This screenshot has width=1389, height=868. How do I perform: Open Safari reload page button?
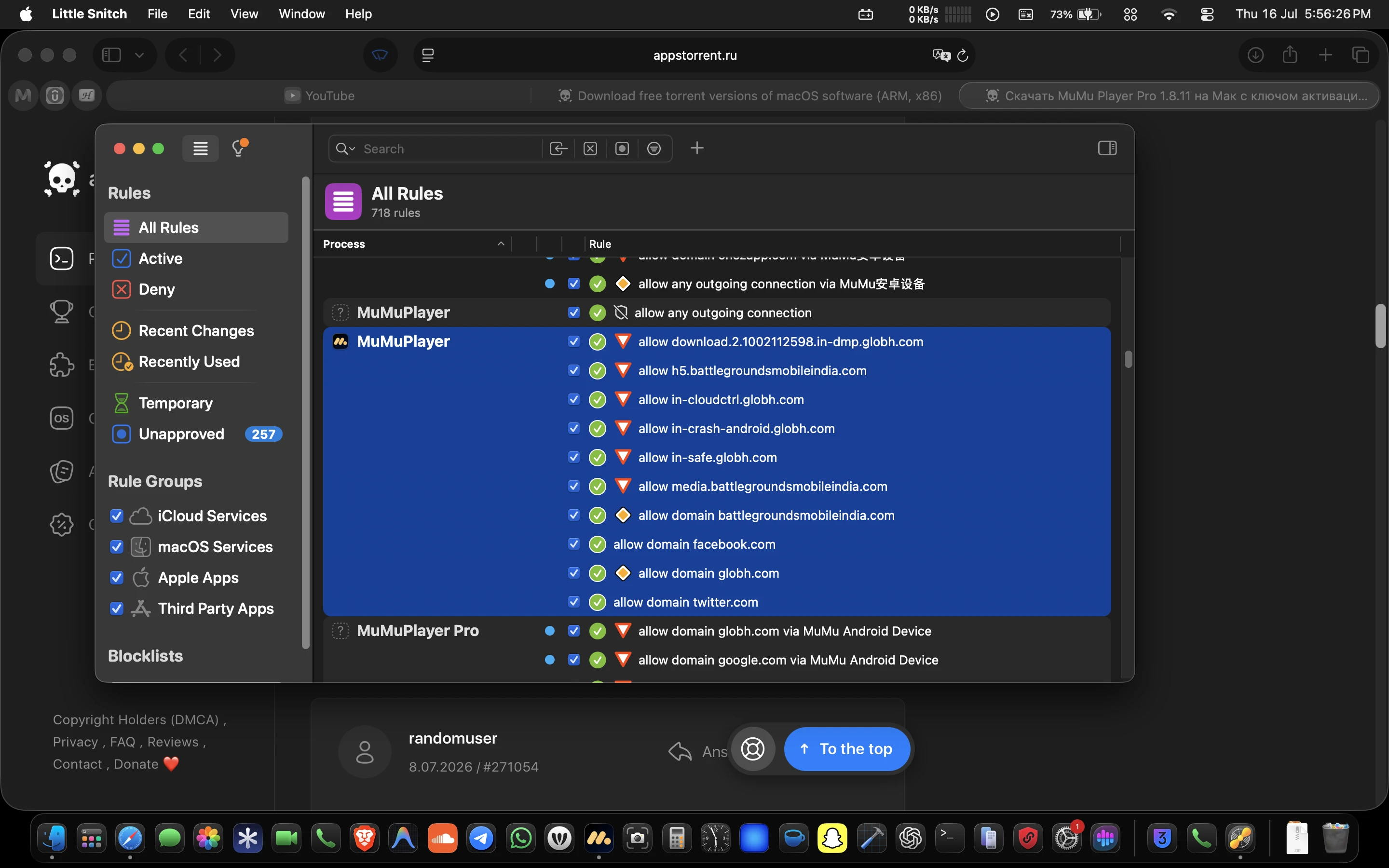point(963,55)
